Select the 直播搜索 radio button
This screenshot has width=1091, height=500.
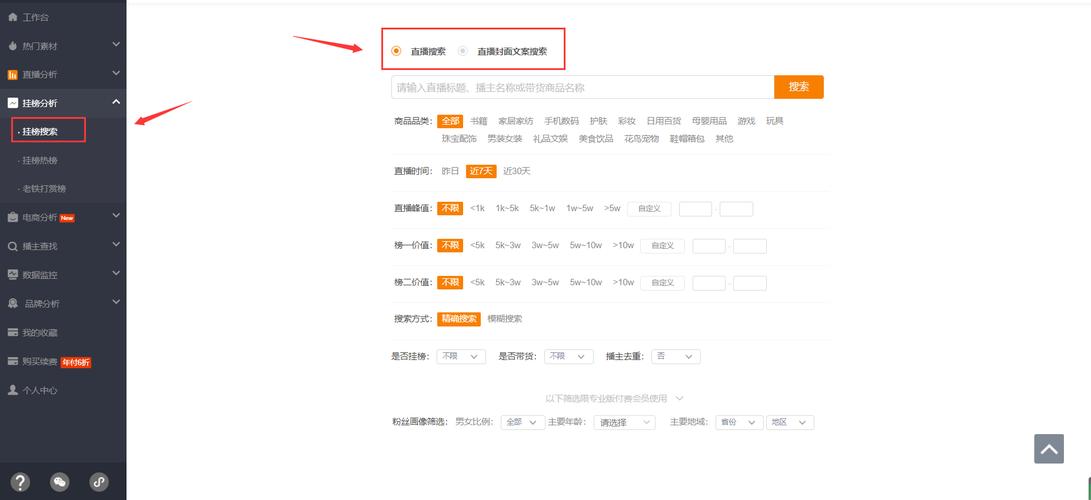[x=397, y=51]
